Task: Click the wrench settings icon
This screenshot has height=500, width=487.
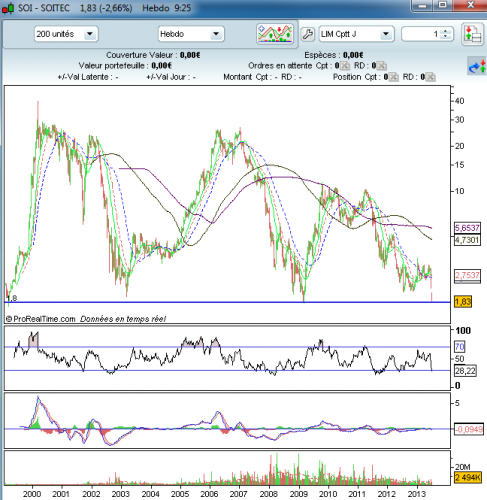Action: (307, 34)
